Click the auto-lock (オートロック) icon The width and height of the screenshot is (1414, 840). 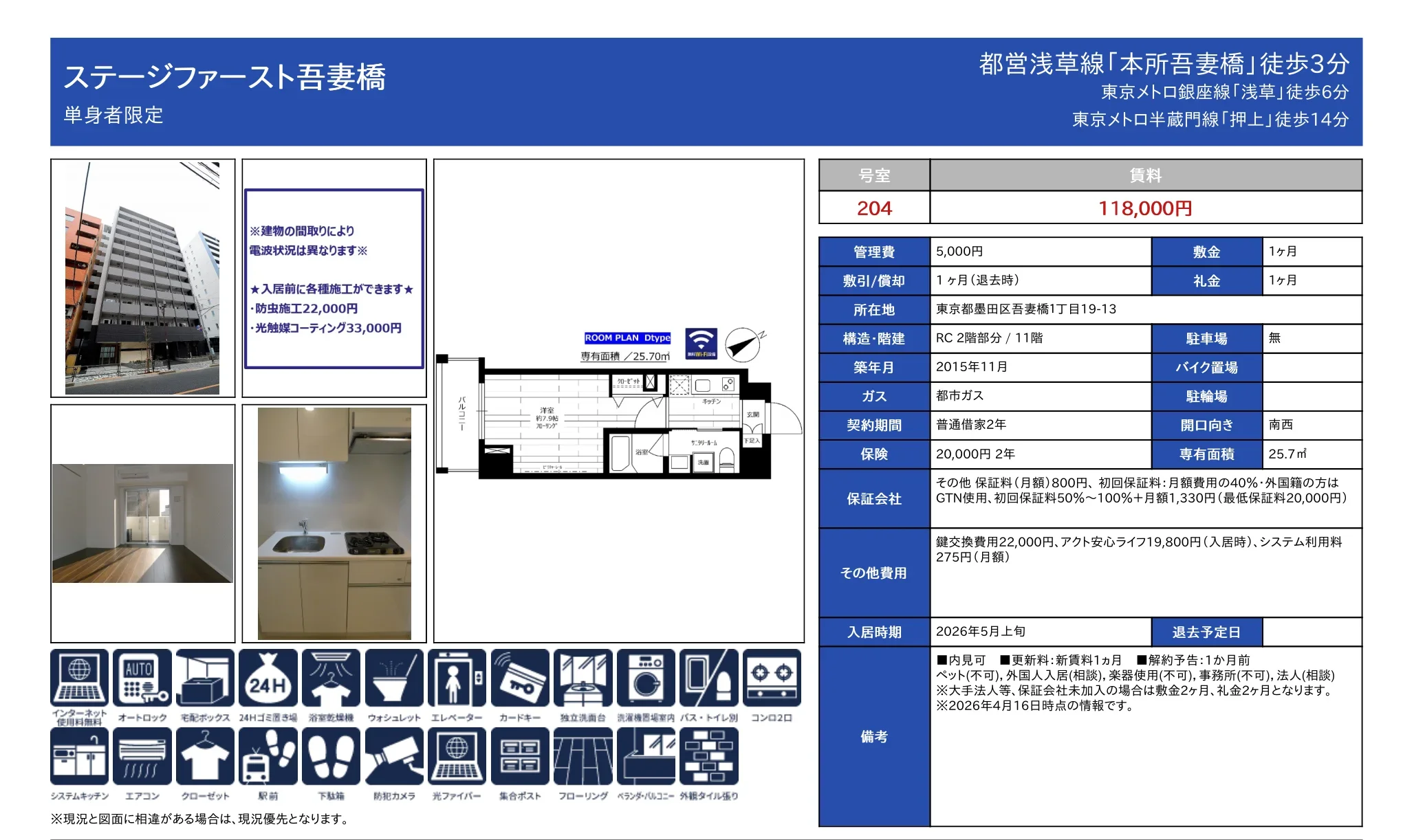pos(142,678)
